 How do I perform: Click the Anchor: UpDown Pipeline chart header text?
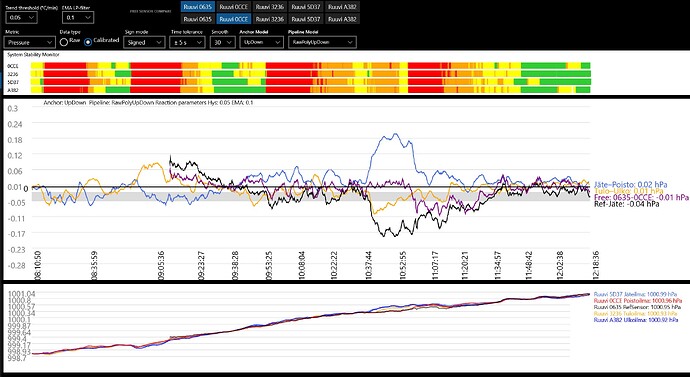pyautogui.click(x=148, y=102)
